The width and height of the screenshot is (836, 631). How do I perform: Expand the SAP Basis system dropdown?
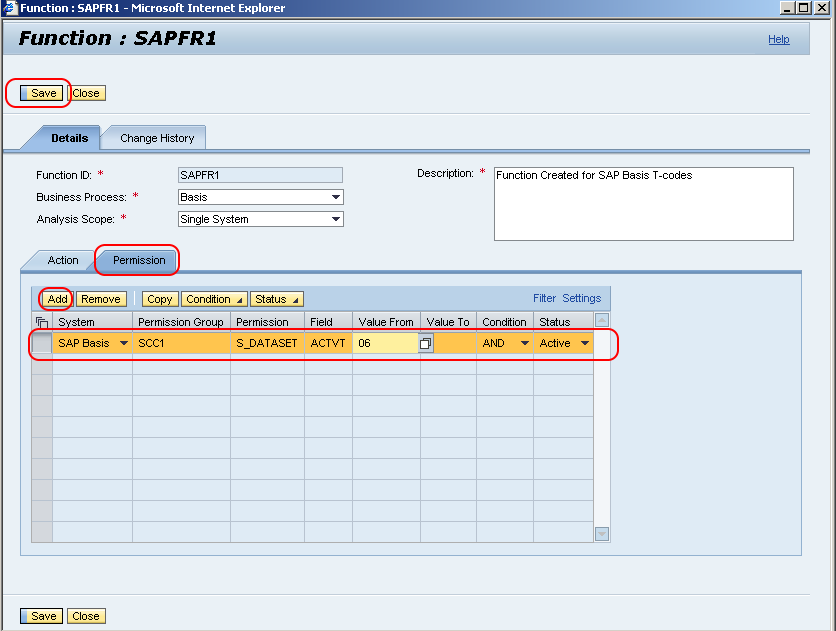tap(124, 343)
